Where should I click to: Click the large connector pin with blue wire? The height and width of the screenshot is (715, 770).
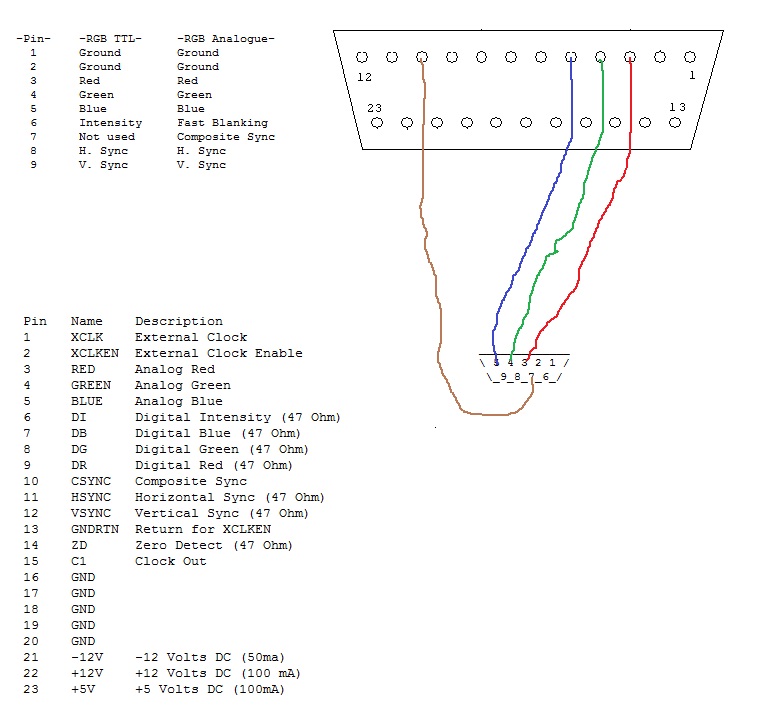pos(571,57)
